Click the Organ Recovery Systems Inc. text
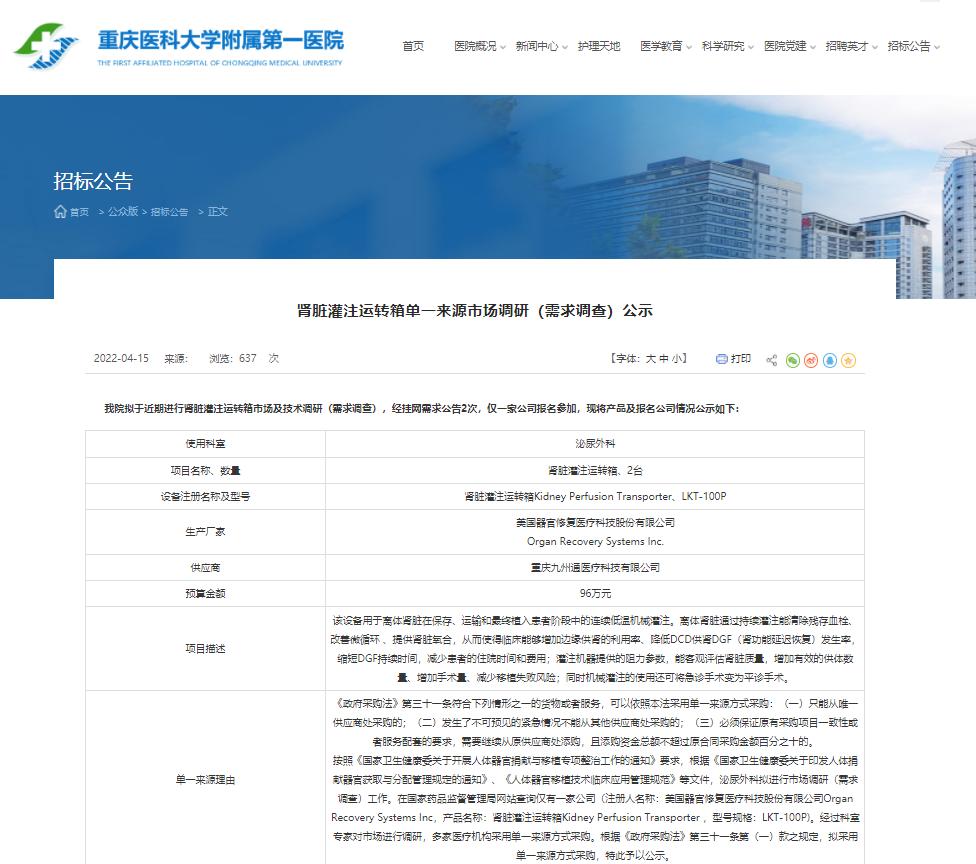976x864 pixels. coord(595,542)
